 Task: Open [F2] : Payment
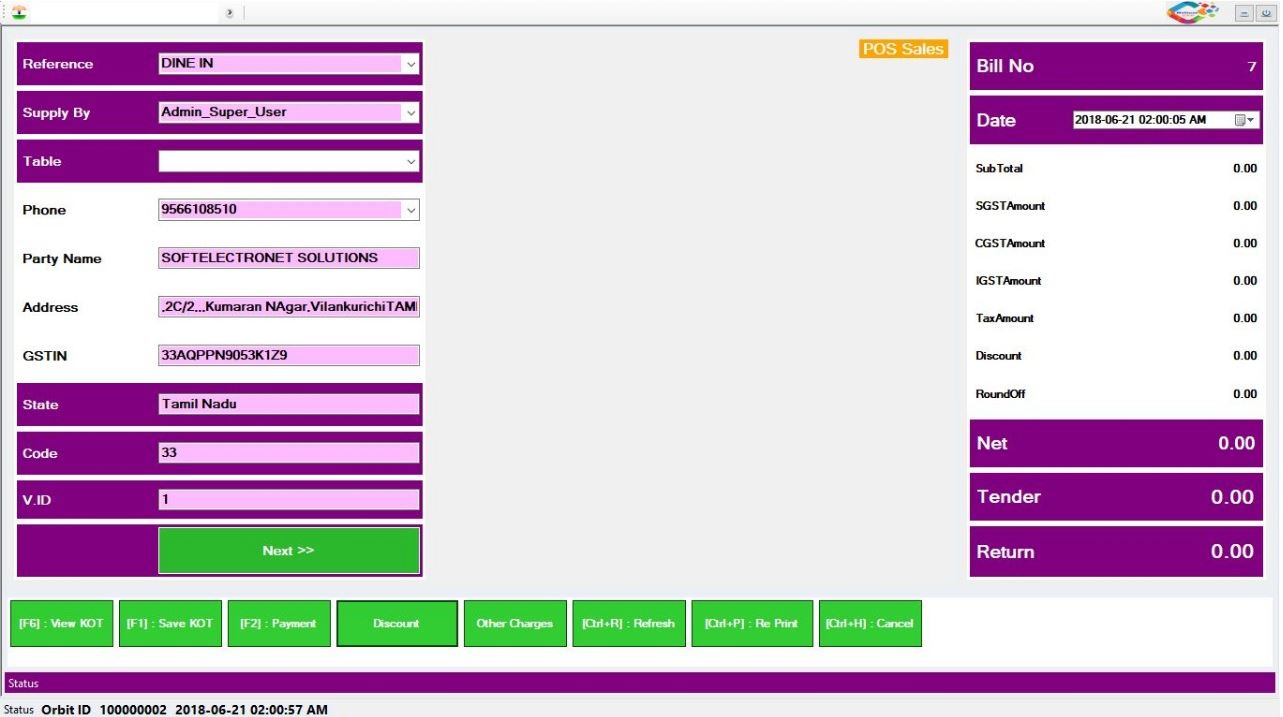[279, 623]
